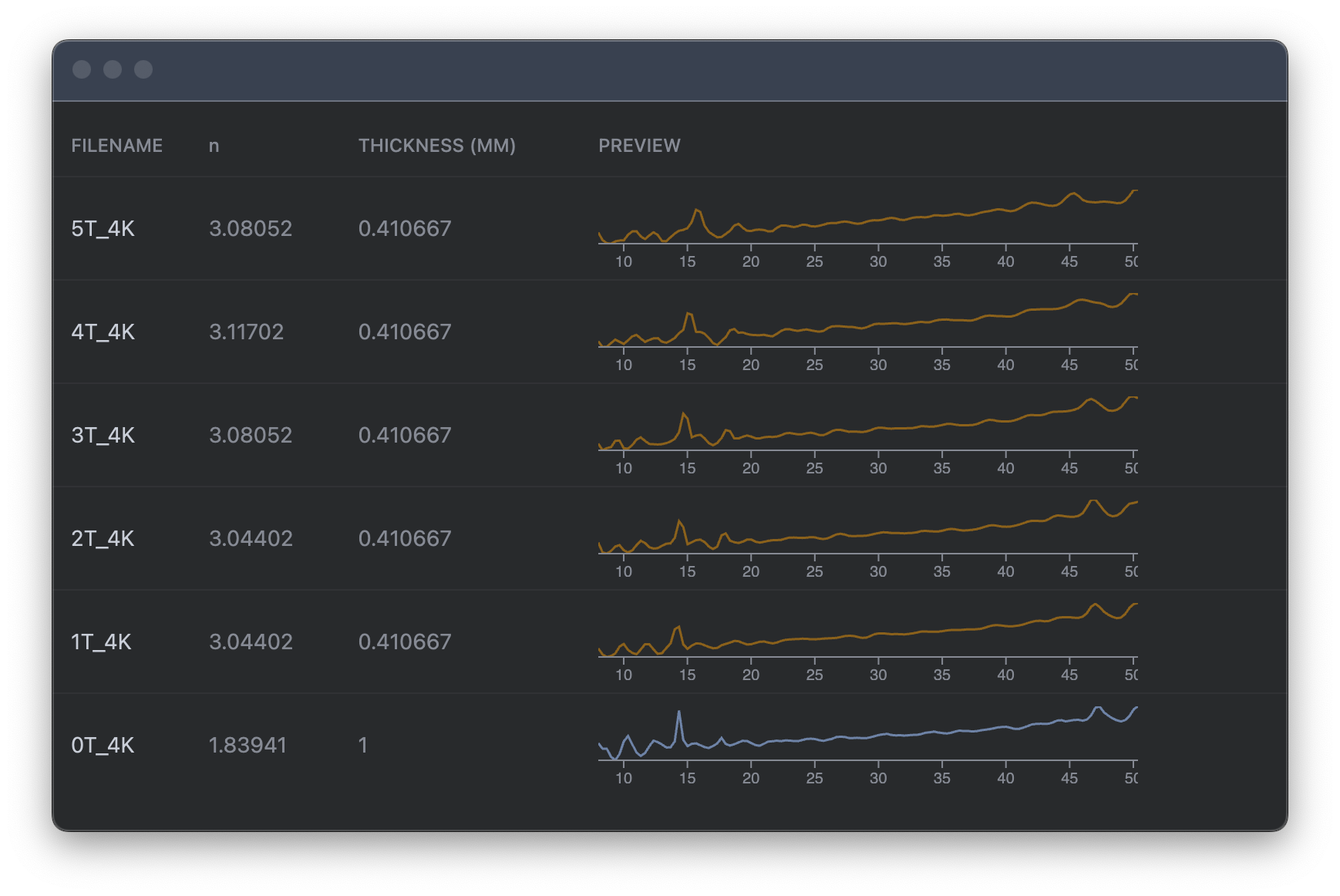
Task: Open the blue 0T_4K preview chart
Action: [868, 745]
